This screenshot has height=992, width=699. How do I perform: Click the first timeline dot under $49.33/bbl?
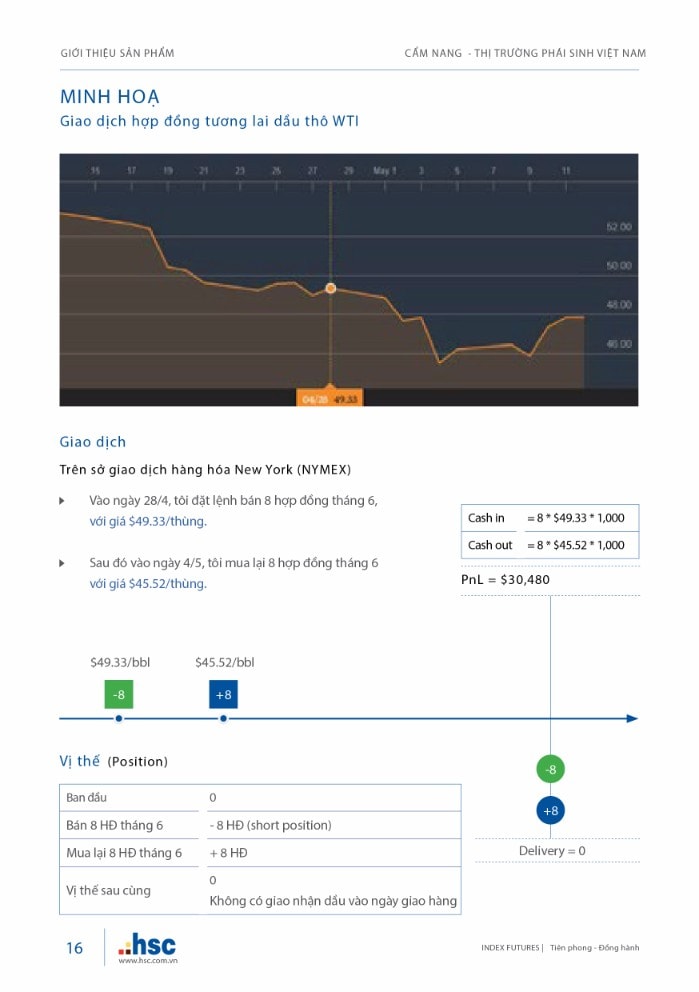(118, 718)
